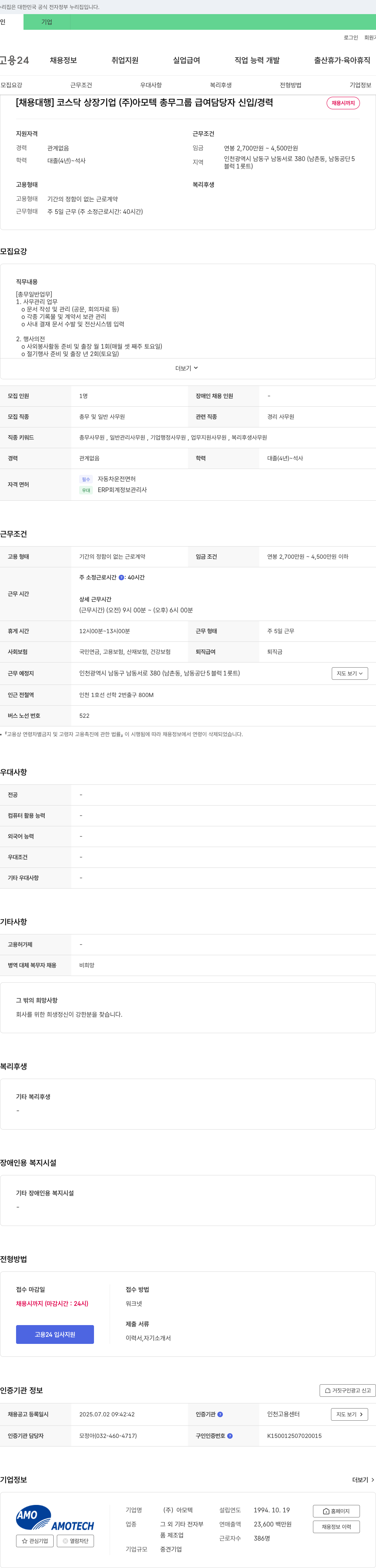The image size is (376, 1568).
Task: Open the 출산휴가·육아휴직 menu
Action: click(x=342, y=60)
